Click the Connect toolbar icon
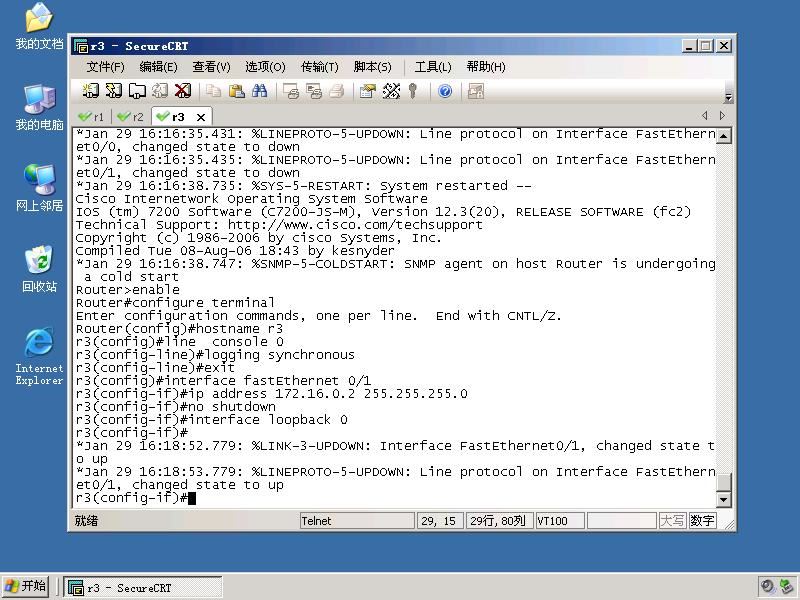Image resolution: width=800 pixels, height=600 pixels. pos(91,91)
